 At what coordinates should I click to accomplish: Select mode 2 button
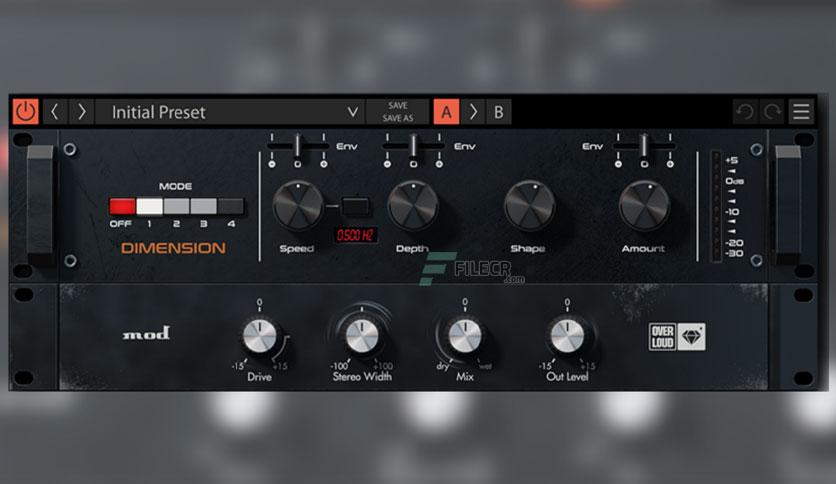[x=176, y=206]
